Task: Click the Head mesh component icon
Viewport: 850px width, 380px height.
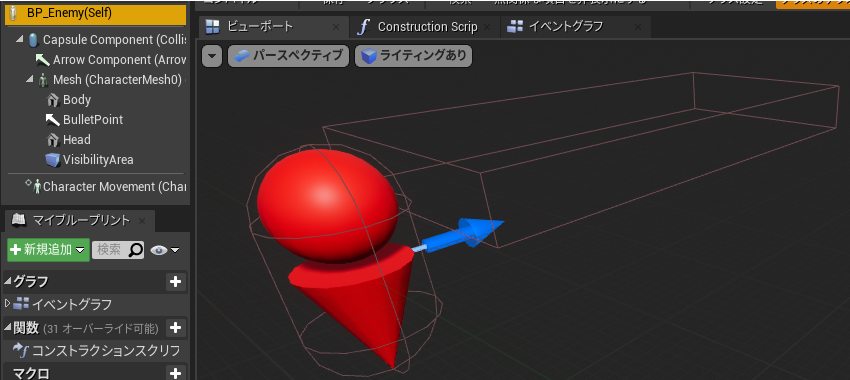Action: click(x=53, y=140)
